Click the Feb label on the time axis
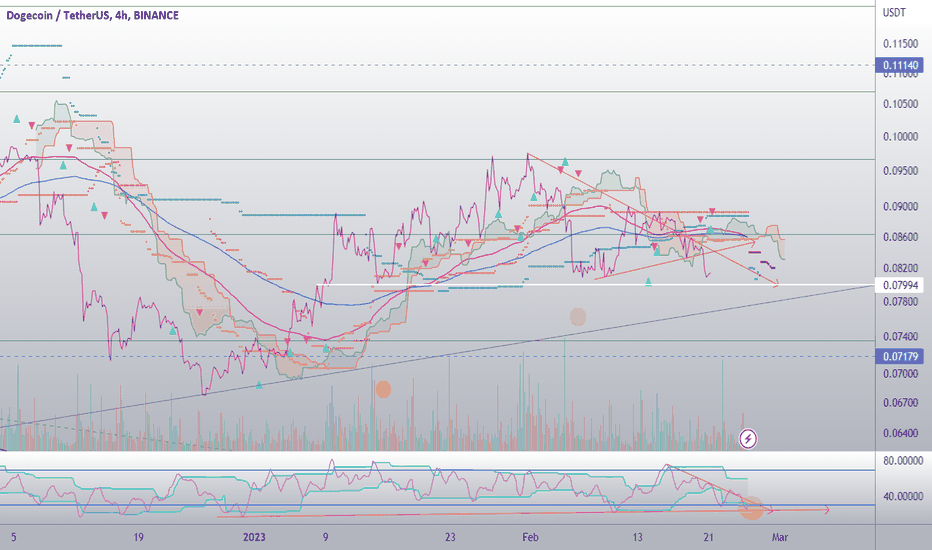 (530, 538)
